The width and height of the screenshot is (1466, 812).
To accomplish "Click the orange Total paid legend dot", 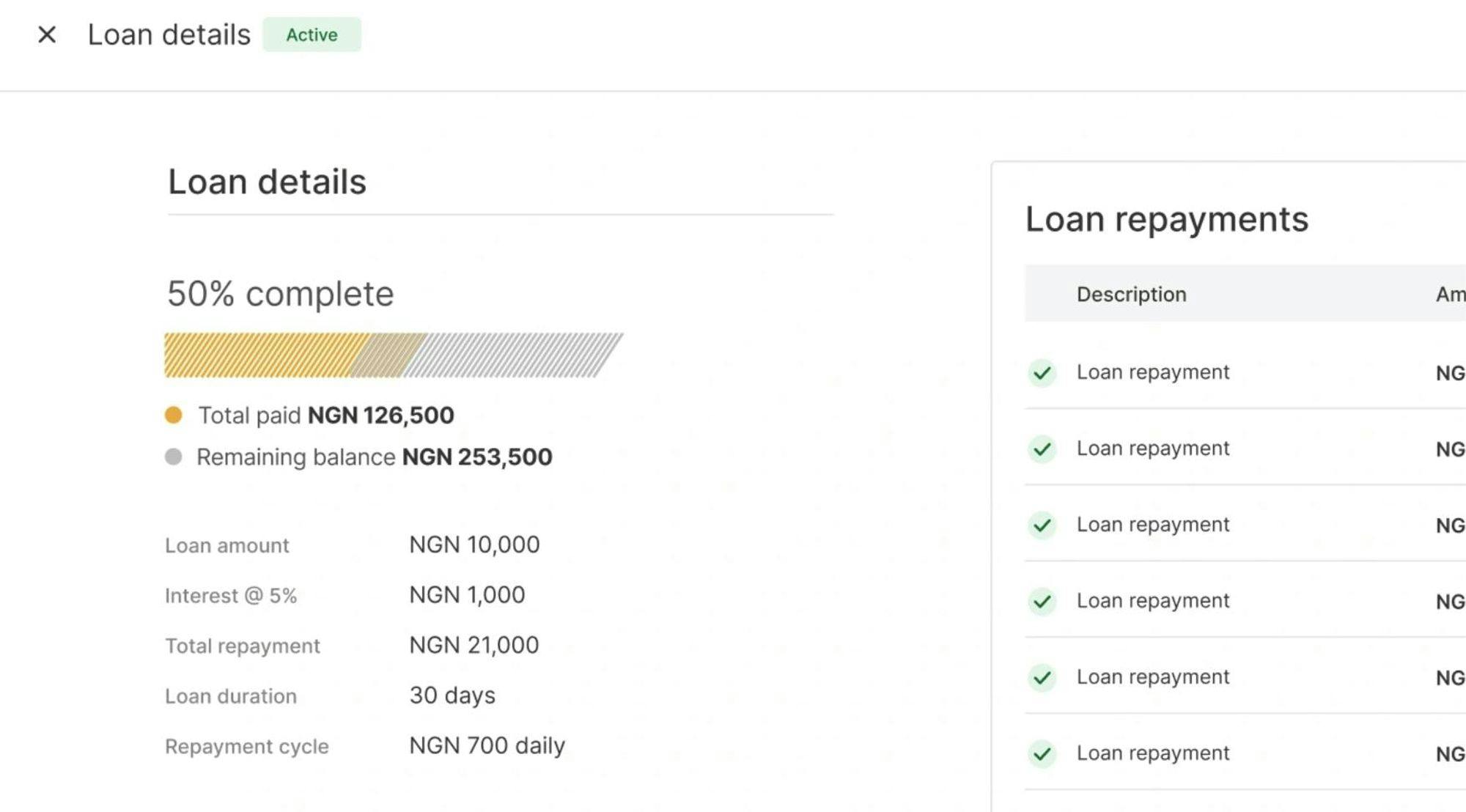I will 173,416.
